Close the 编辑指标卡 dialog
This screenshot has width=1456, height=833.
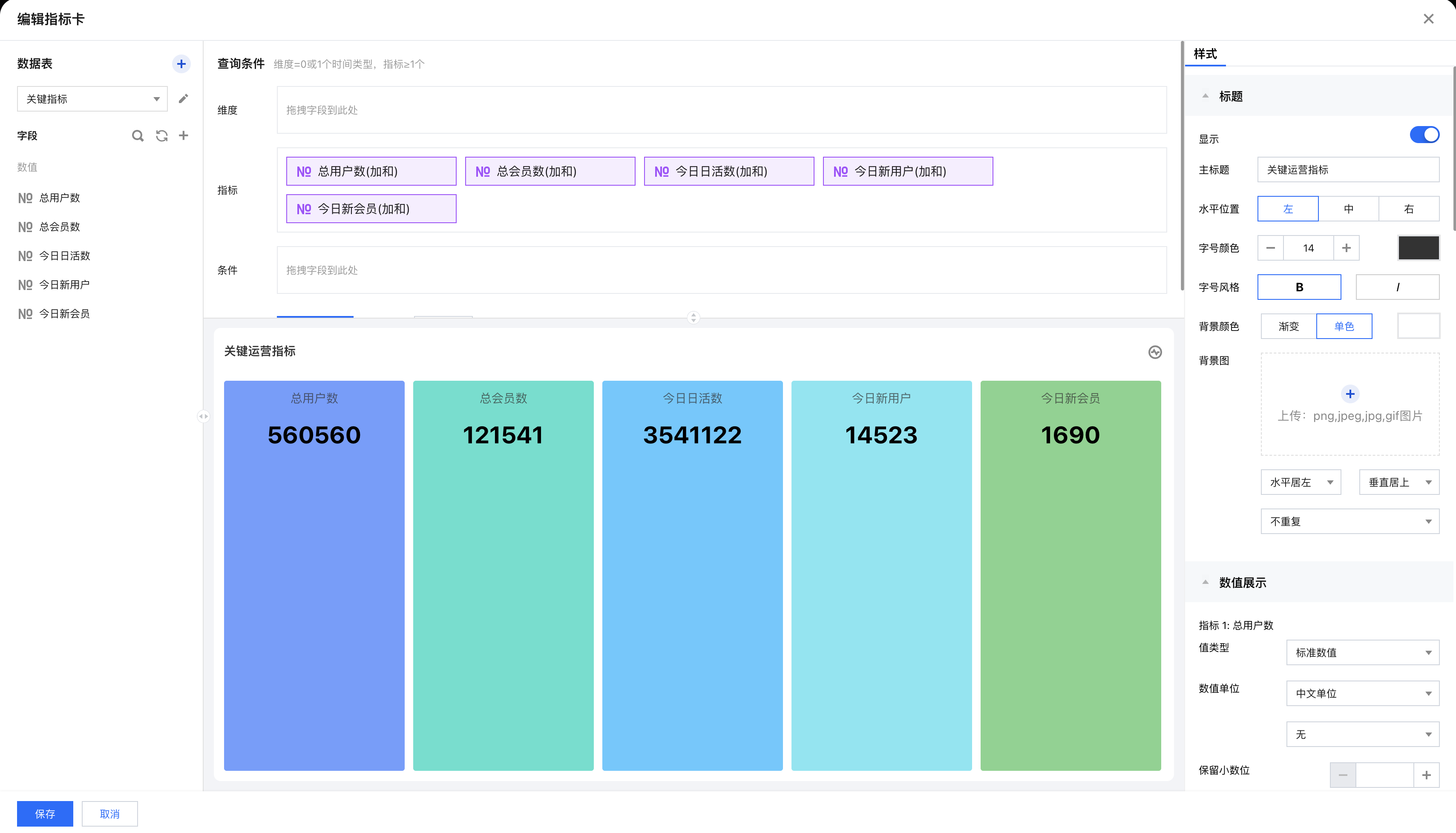1428,19
